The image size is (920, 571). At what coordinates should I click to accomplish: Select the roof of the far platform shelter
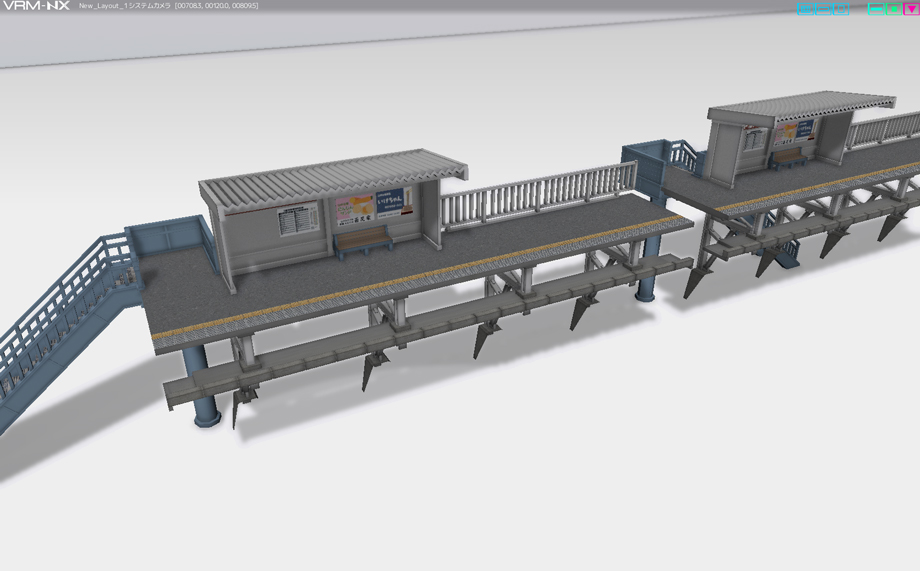pos(802,106)
